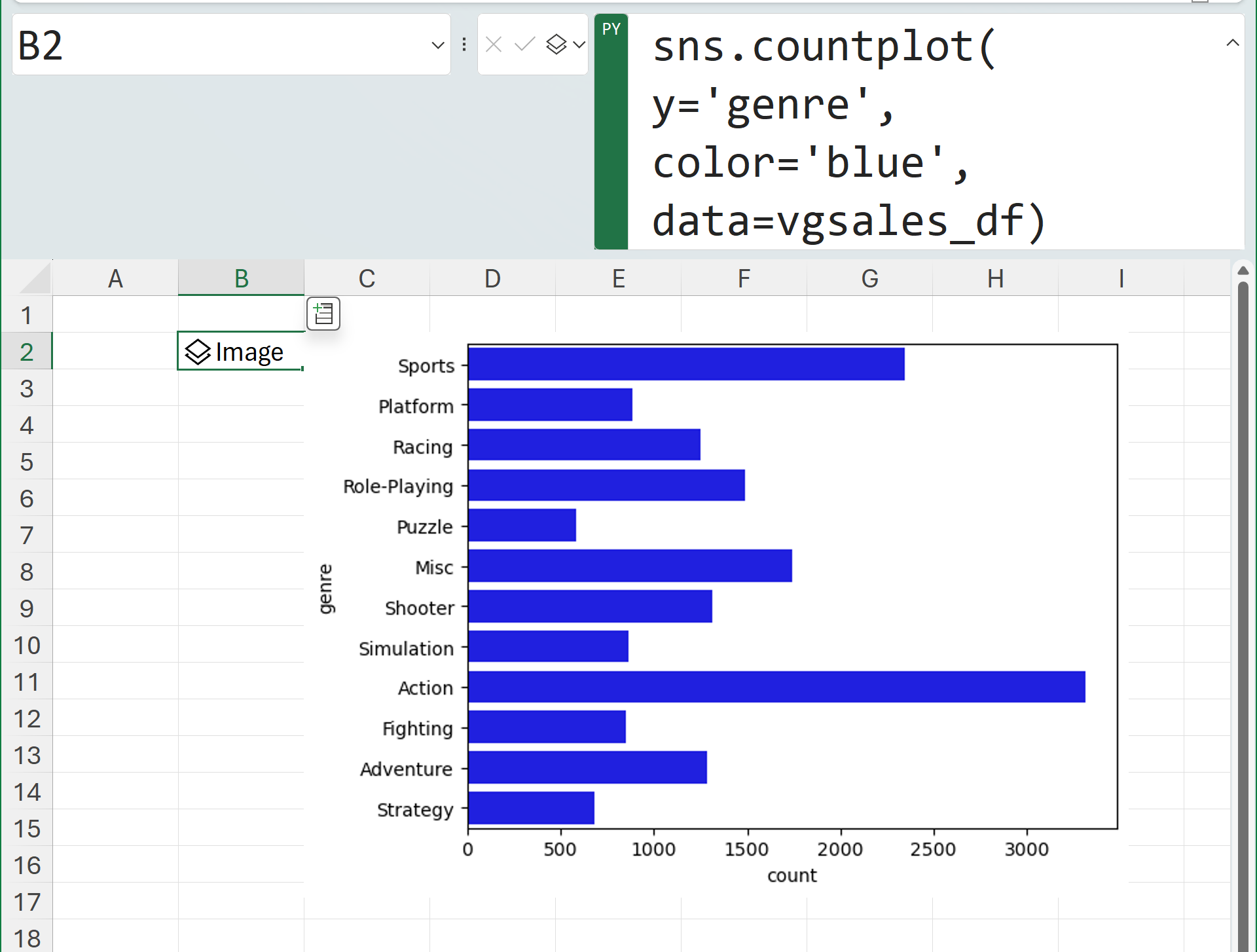This screenshot has width=1257, height=952.
Task: Select row 11 header
Action: pyautogui.click(x=26, y=682)
